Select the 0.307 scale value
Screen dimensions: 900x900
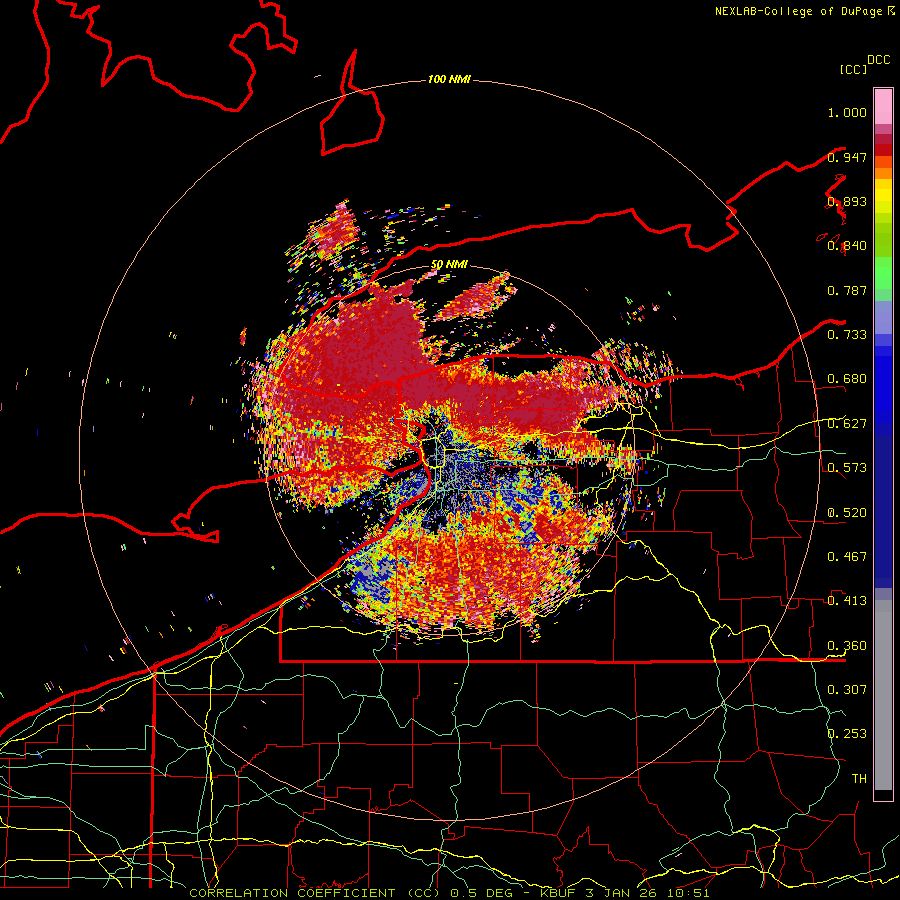(847, 689)
